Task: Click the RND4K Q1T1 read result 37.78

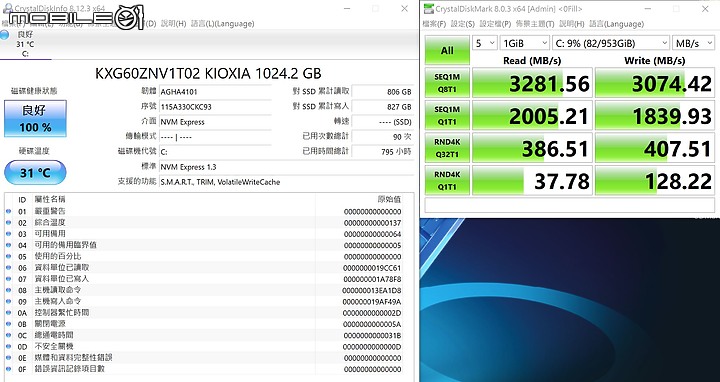Action: click(x=532, y=180)
